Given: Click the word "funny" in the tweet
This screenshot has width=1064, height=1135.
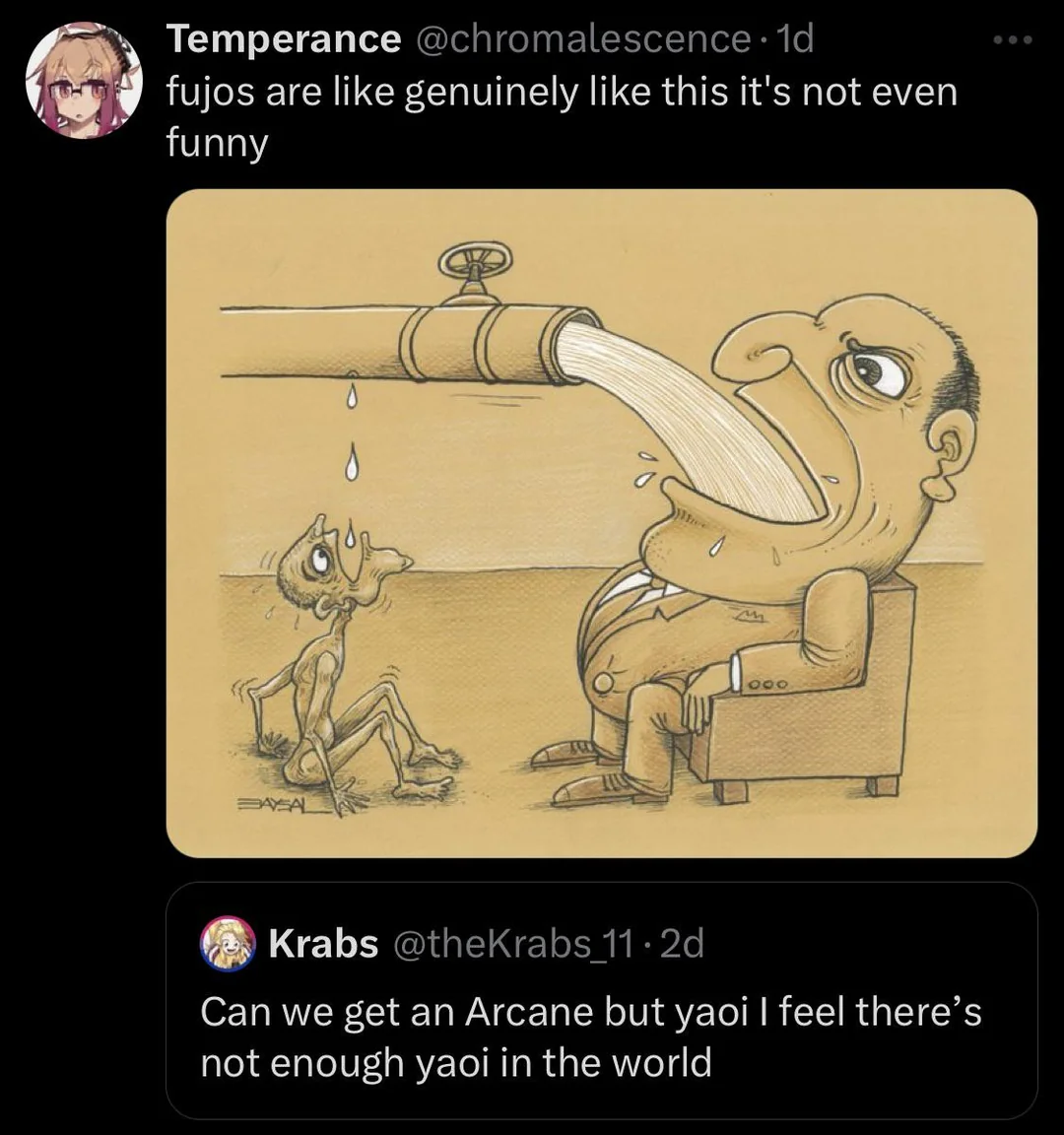Looking at the screenshot, I should click(217, 144).
